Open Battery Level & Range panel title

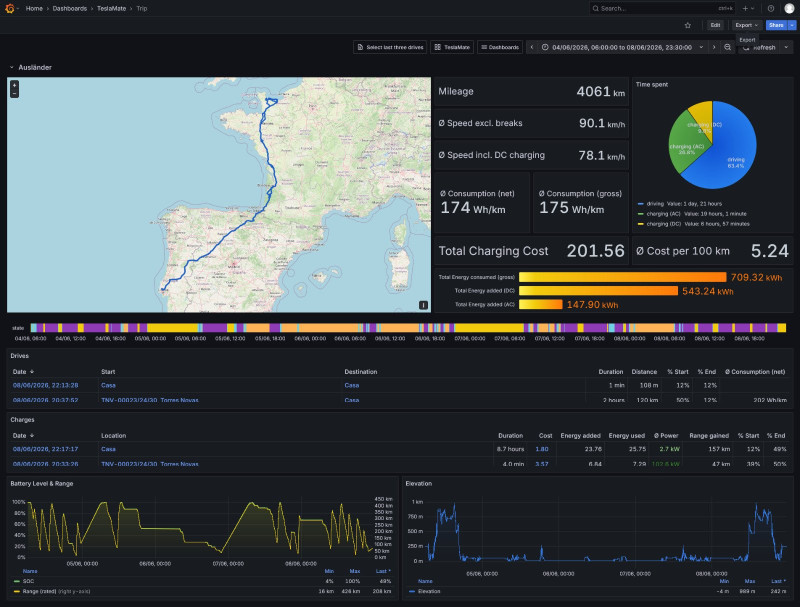(42, 484)
